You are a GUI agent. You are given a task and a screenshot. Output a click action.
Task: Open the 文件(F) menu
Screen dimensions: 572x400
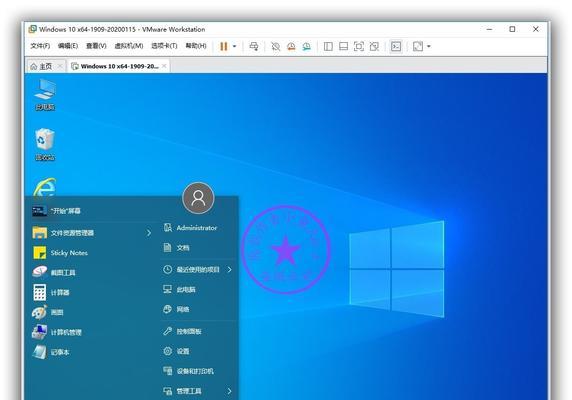pyautogui.click(x=40, y=46)
